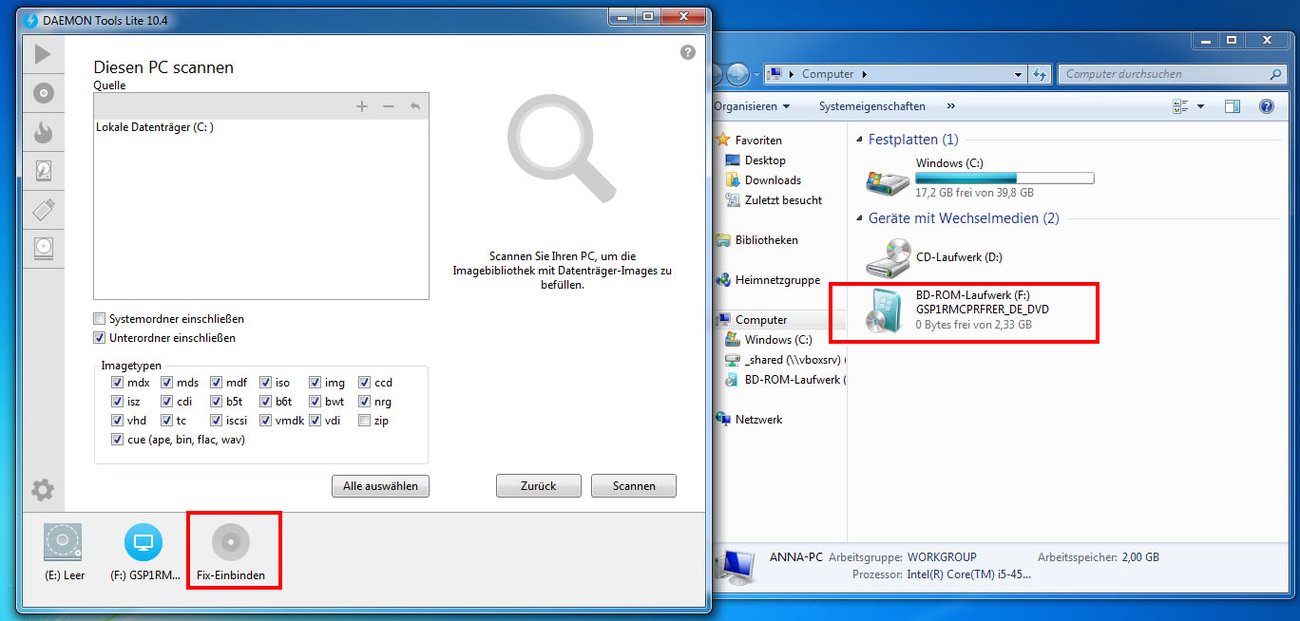Open the Computer address bar dropdown

pyautogui.click(x=1019, y=73)
